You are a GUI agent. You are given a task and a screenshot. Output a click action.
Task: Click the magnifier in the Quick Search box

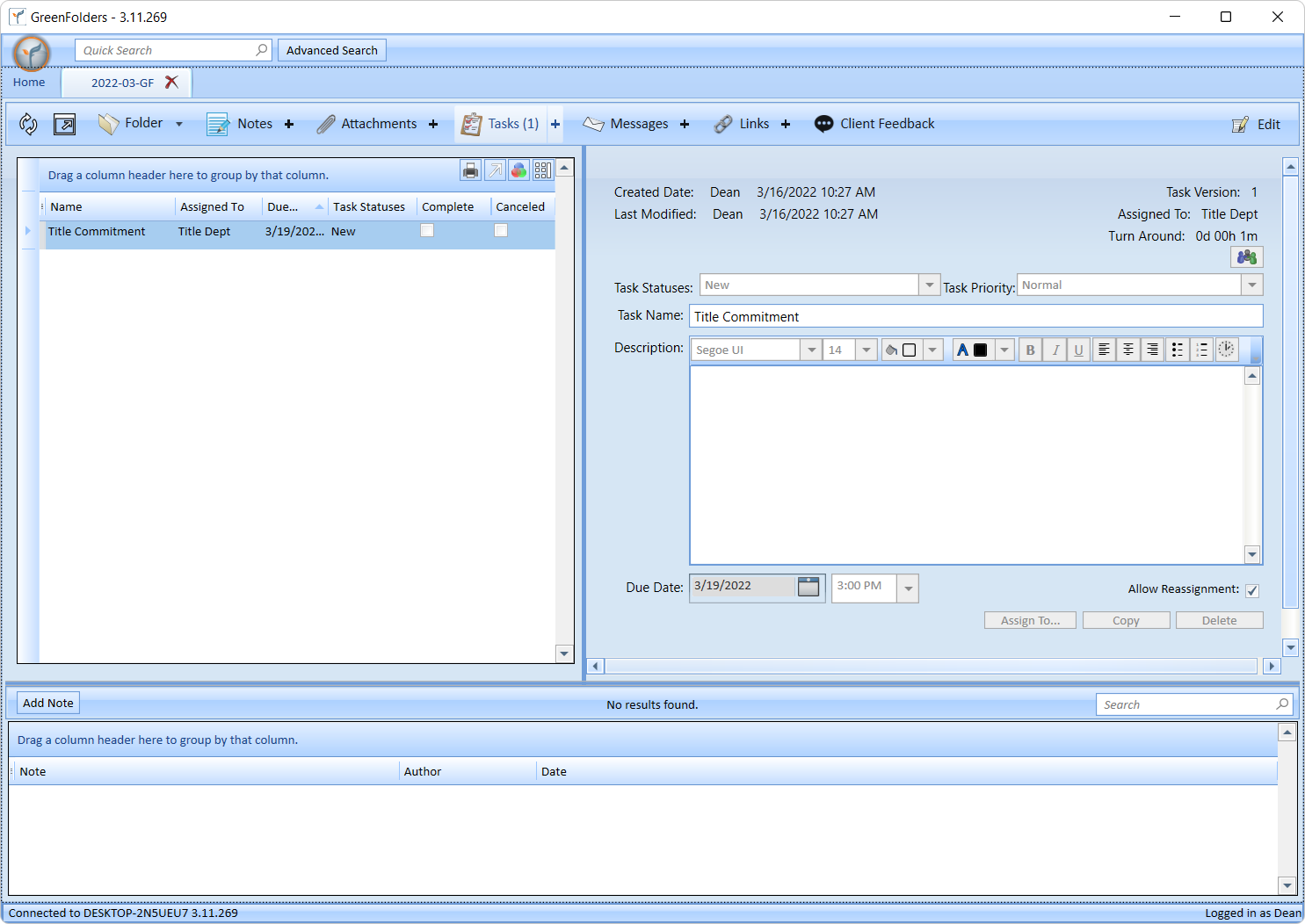point(261,50)
